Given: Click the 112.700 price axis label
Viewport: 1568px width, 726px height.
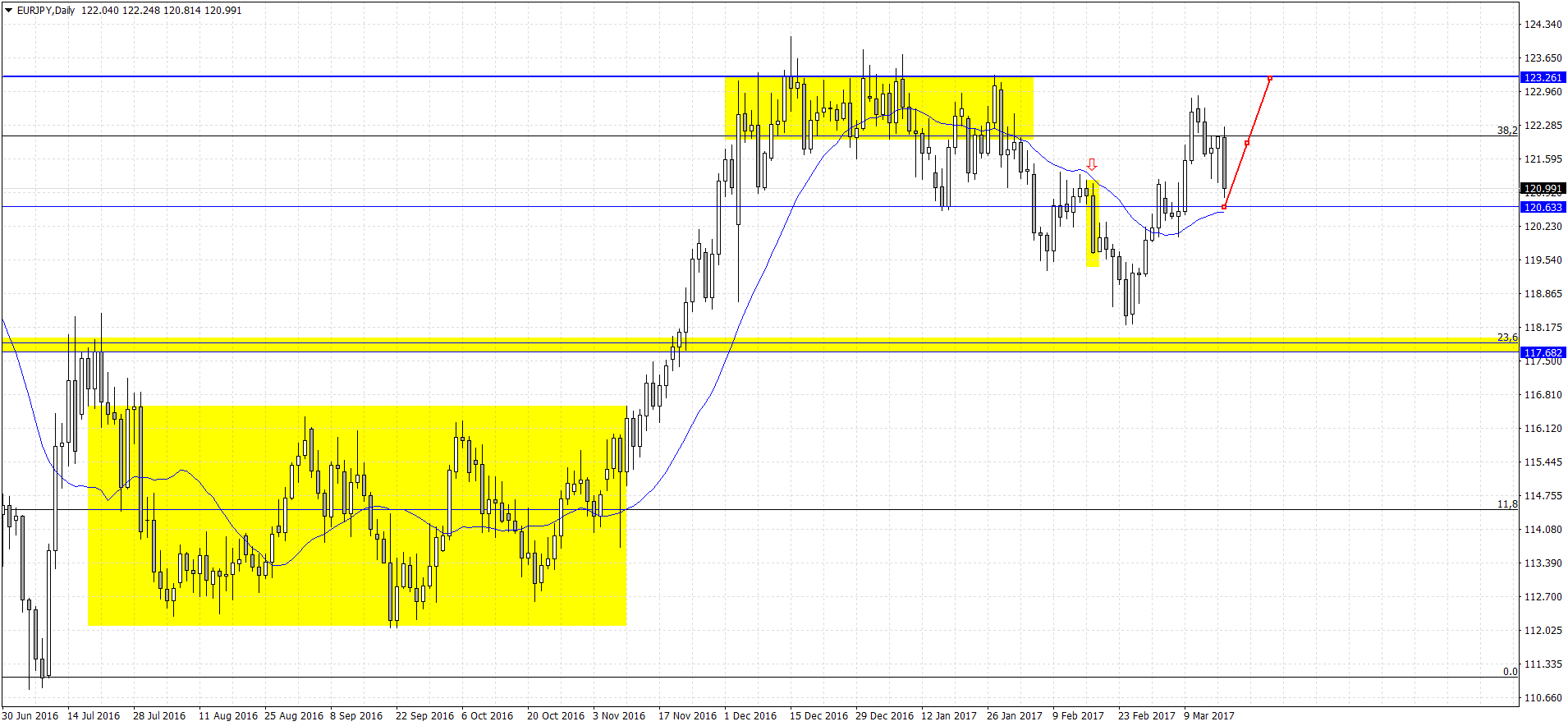Looking at the screenshot, I should coord(1543,597).
